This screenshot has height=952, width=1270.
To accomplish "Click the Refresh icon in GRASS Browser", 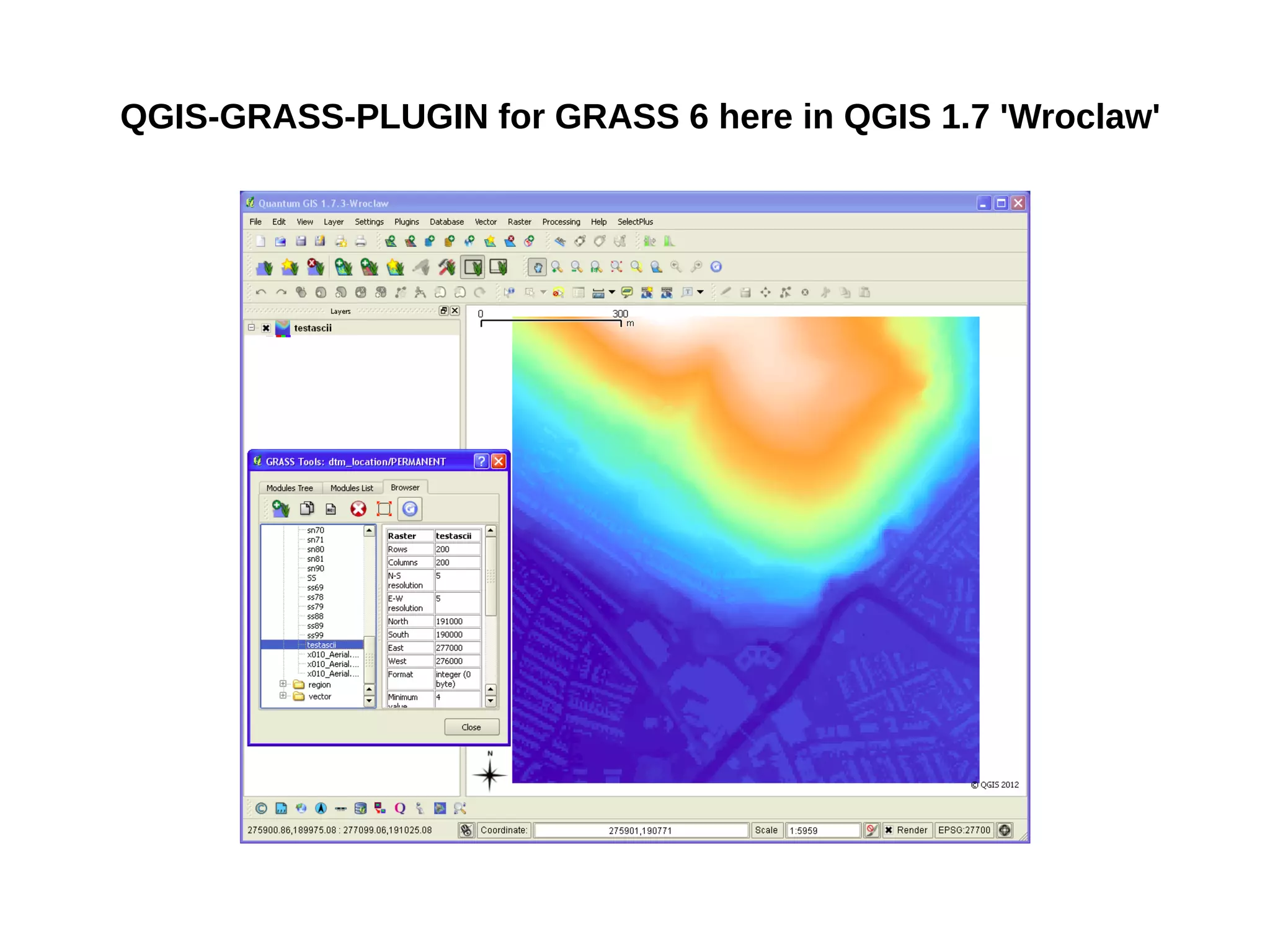I will click(x=410, y=509).
